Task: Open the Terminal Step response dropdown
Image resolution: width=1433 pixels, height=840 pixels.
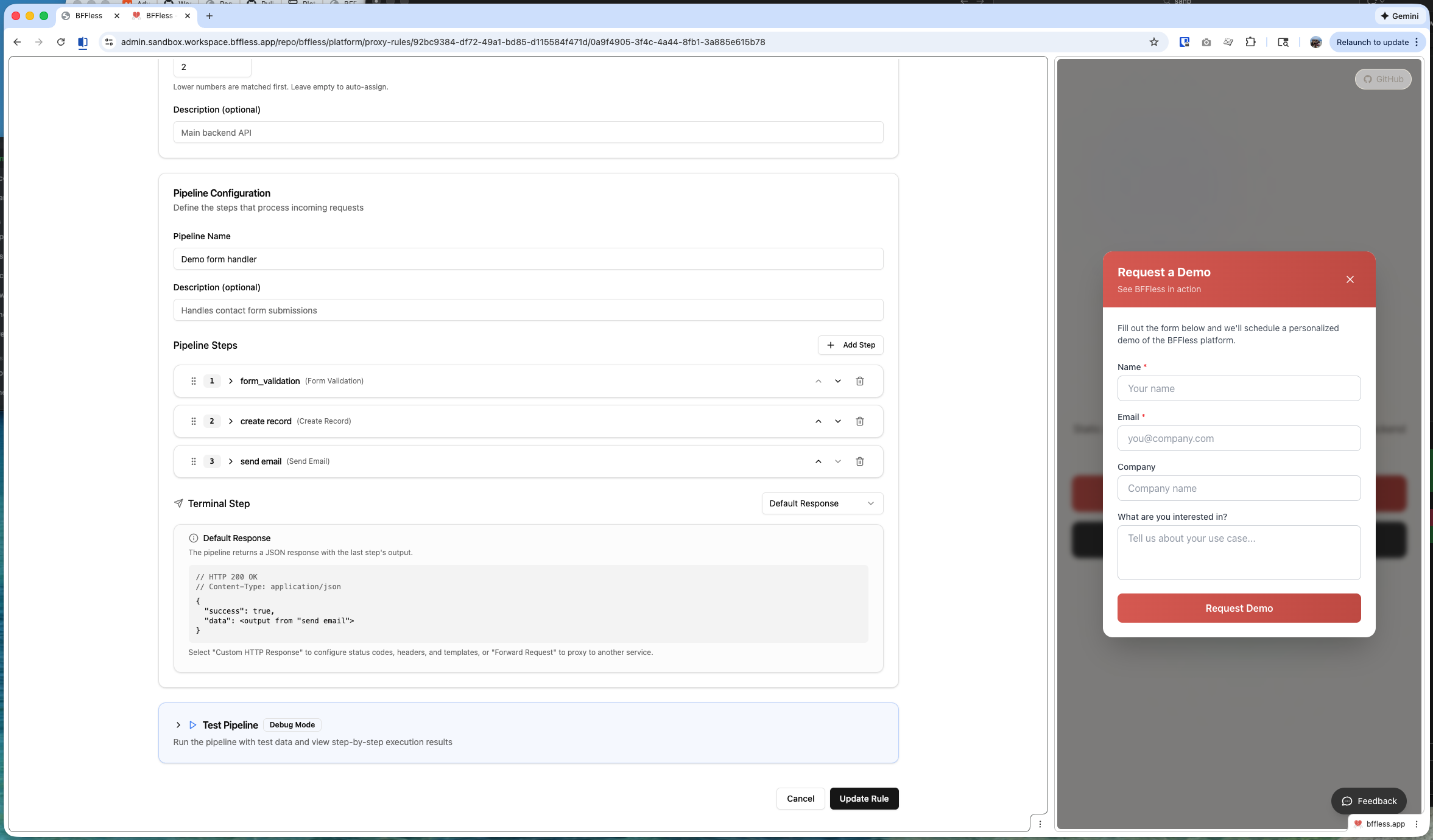Action: tap(822, 503)
